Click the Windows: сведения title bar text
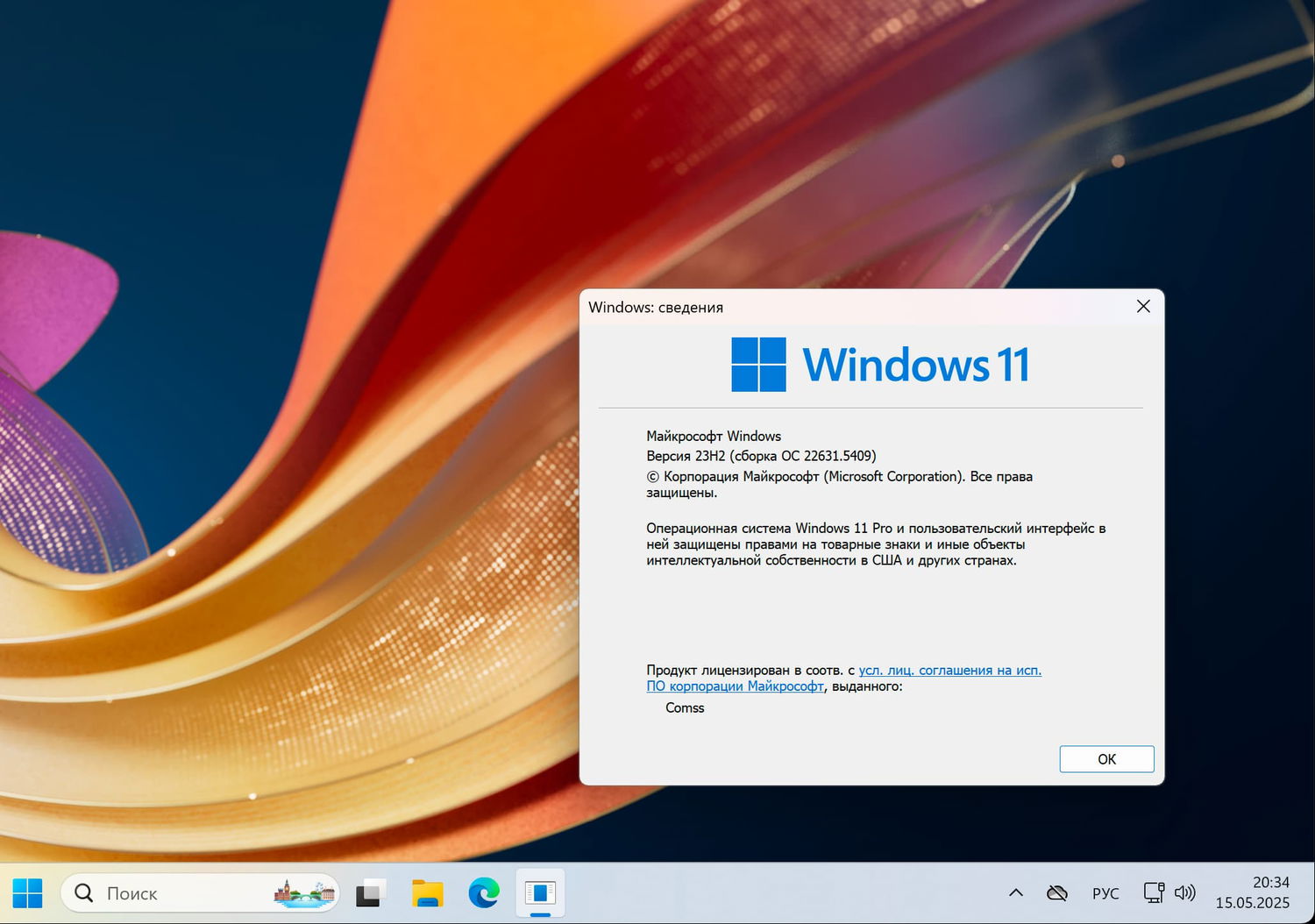The width and height of the screenshot is (1315, 924). tap(656, 308)
